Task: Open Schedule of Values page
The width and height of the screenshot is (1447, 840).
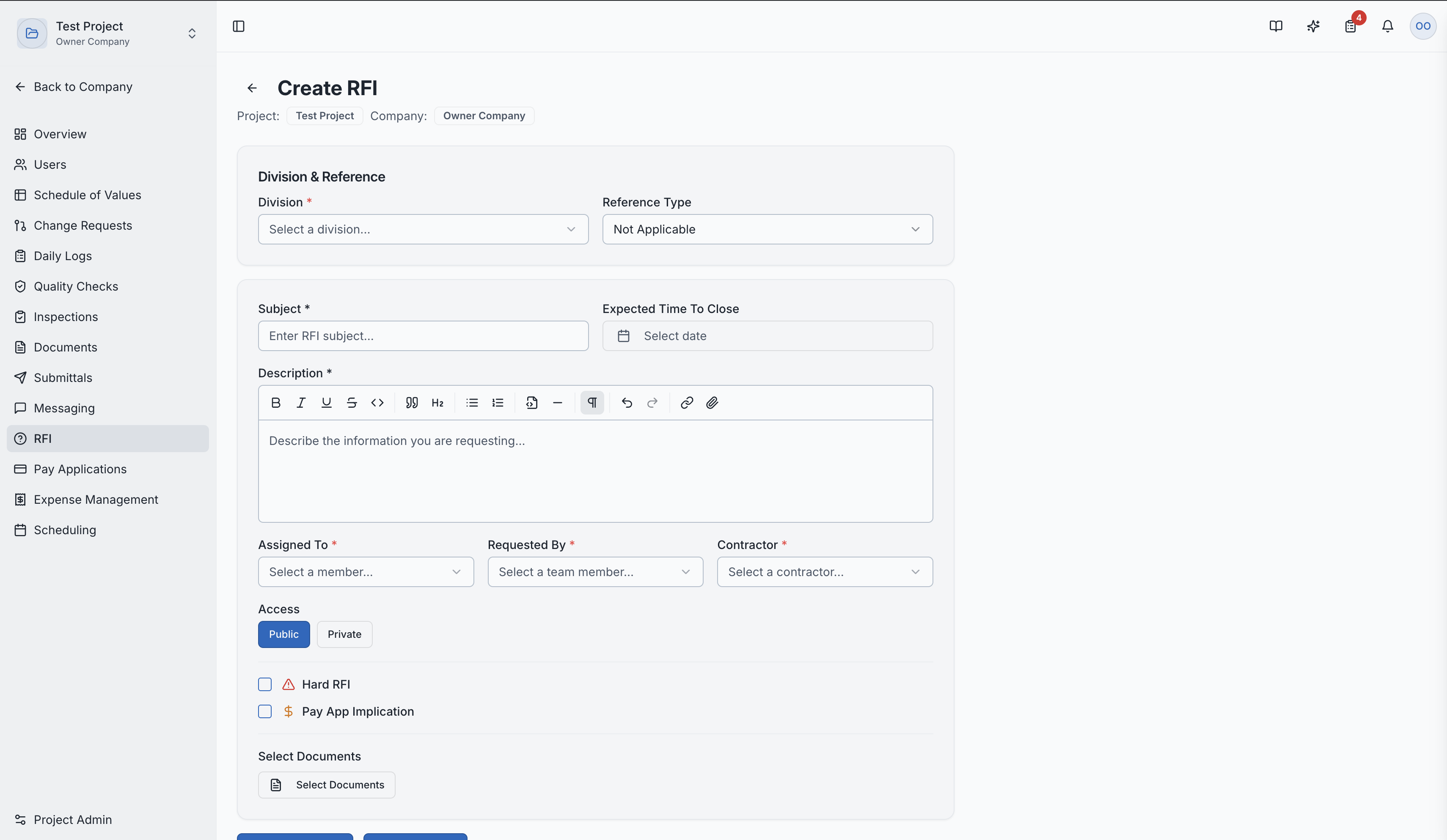Action: tap(108, 195)
